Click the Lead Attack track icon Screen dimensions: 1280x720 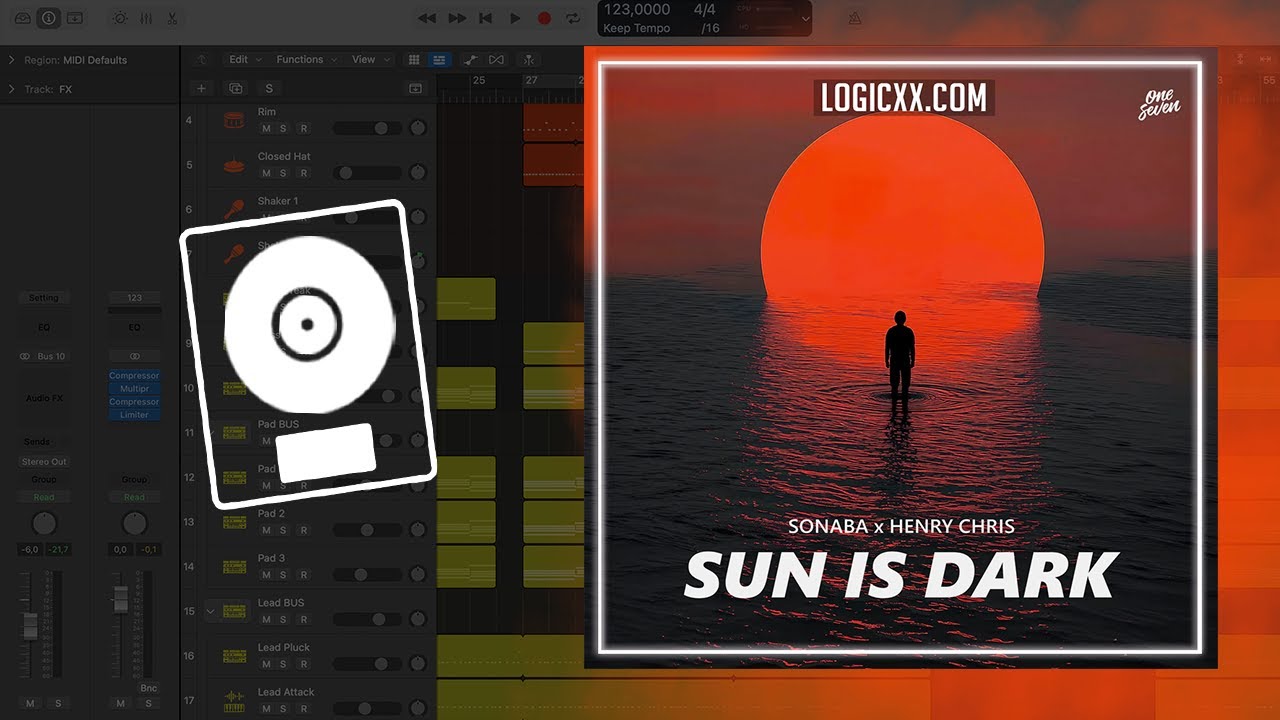pyautogui.click(x=234, y=700)
